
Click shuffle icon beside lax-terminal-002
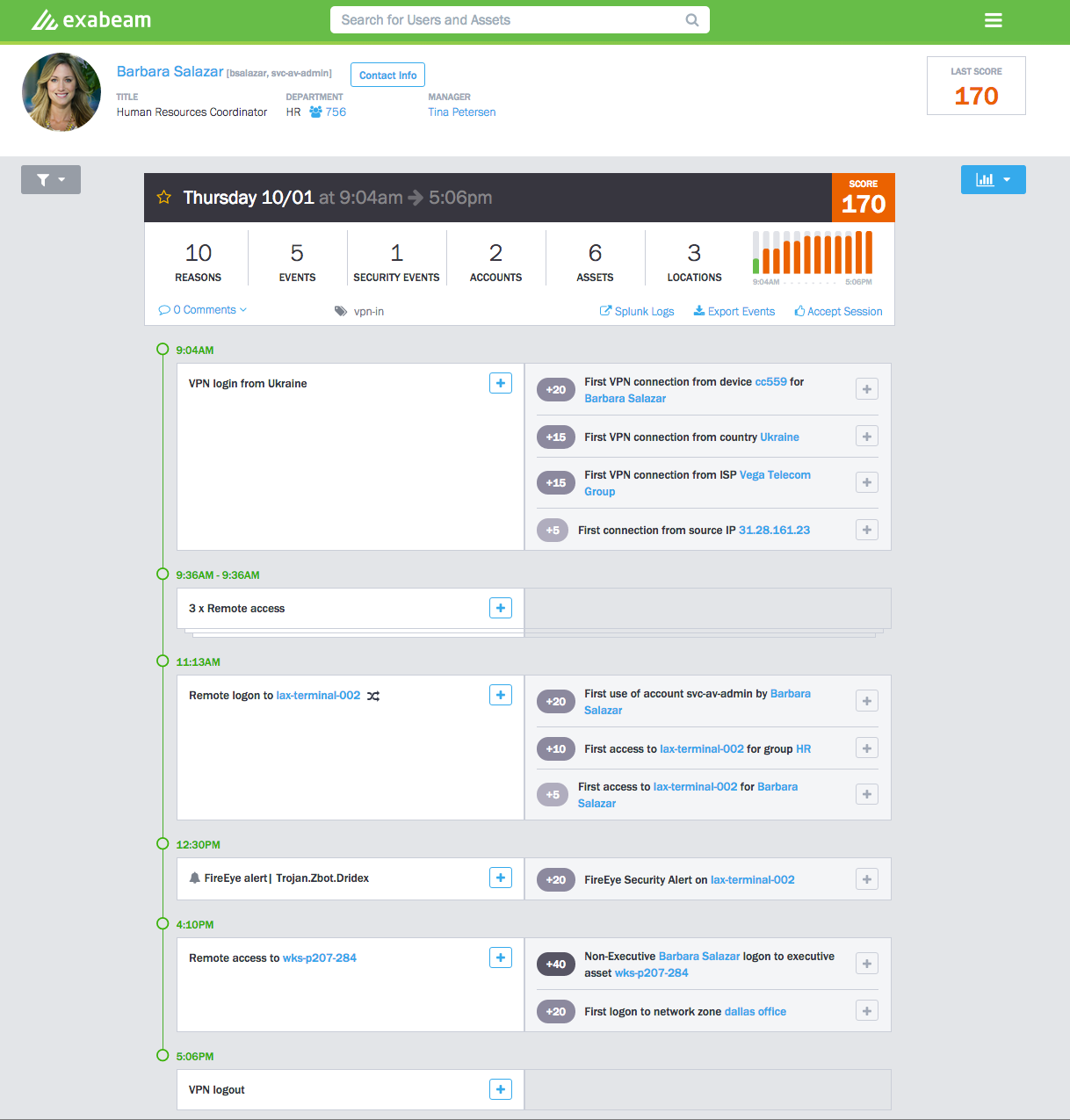point(373,696)
